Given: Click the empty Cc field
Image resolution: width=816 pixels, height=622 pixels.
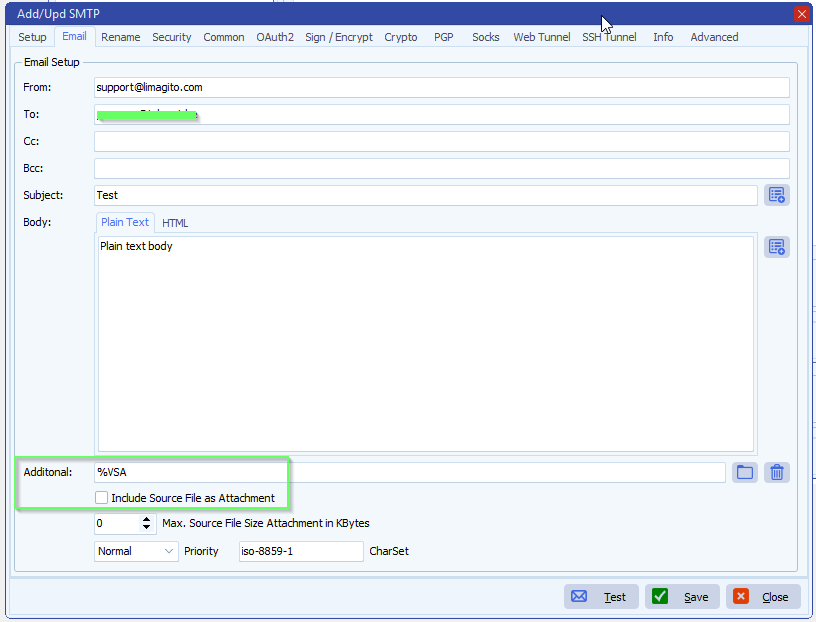Looking at the screenshot, I should point(441,142).
